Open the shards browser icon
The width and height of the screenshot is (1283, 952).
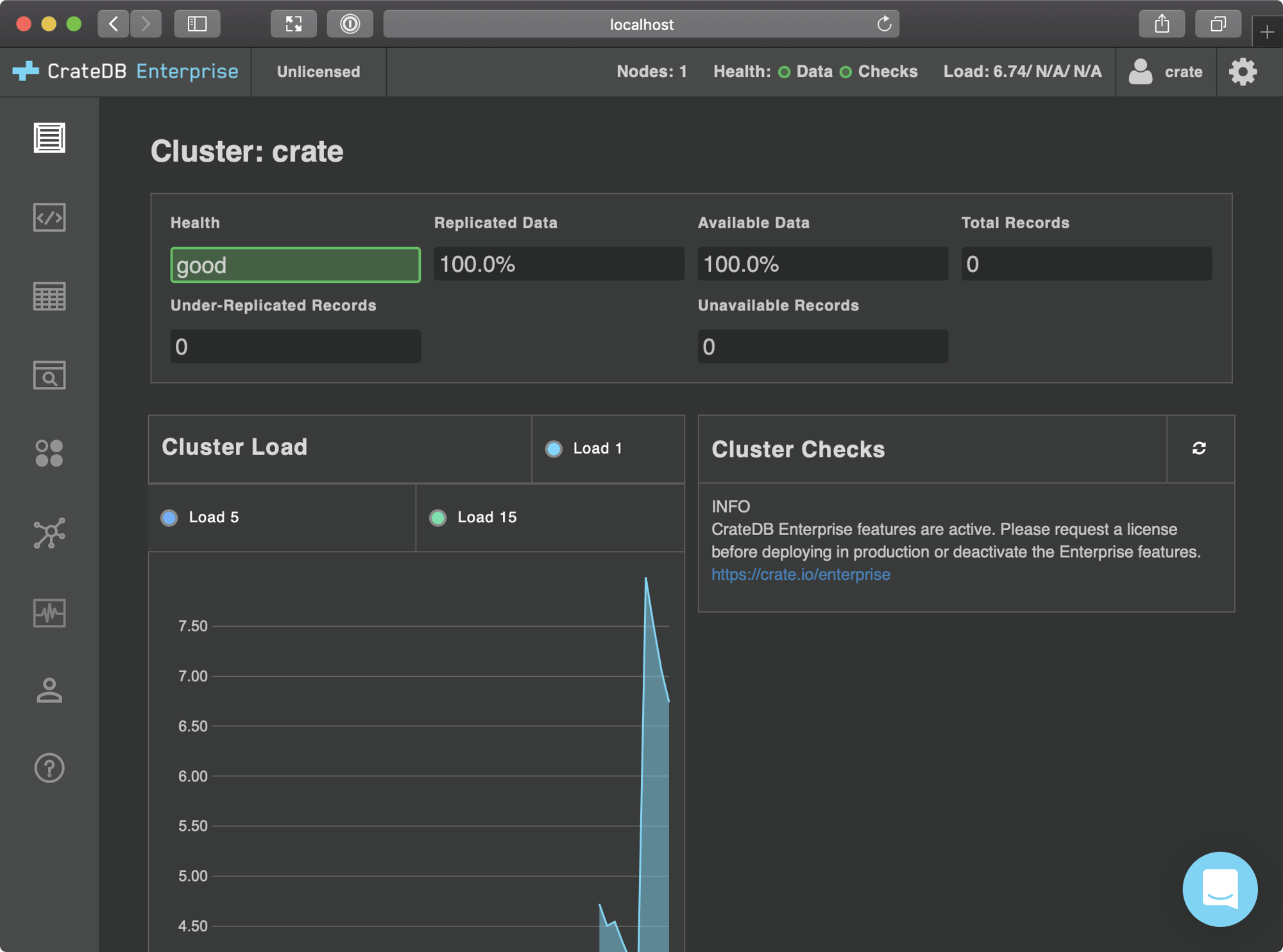49,376
